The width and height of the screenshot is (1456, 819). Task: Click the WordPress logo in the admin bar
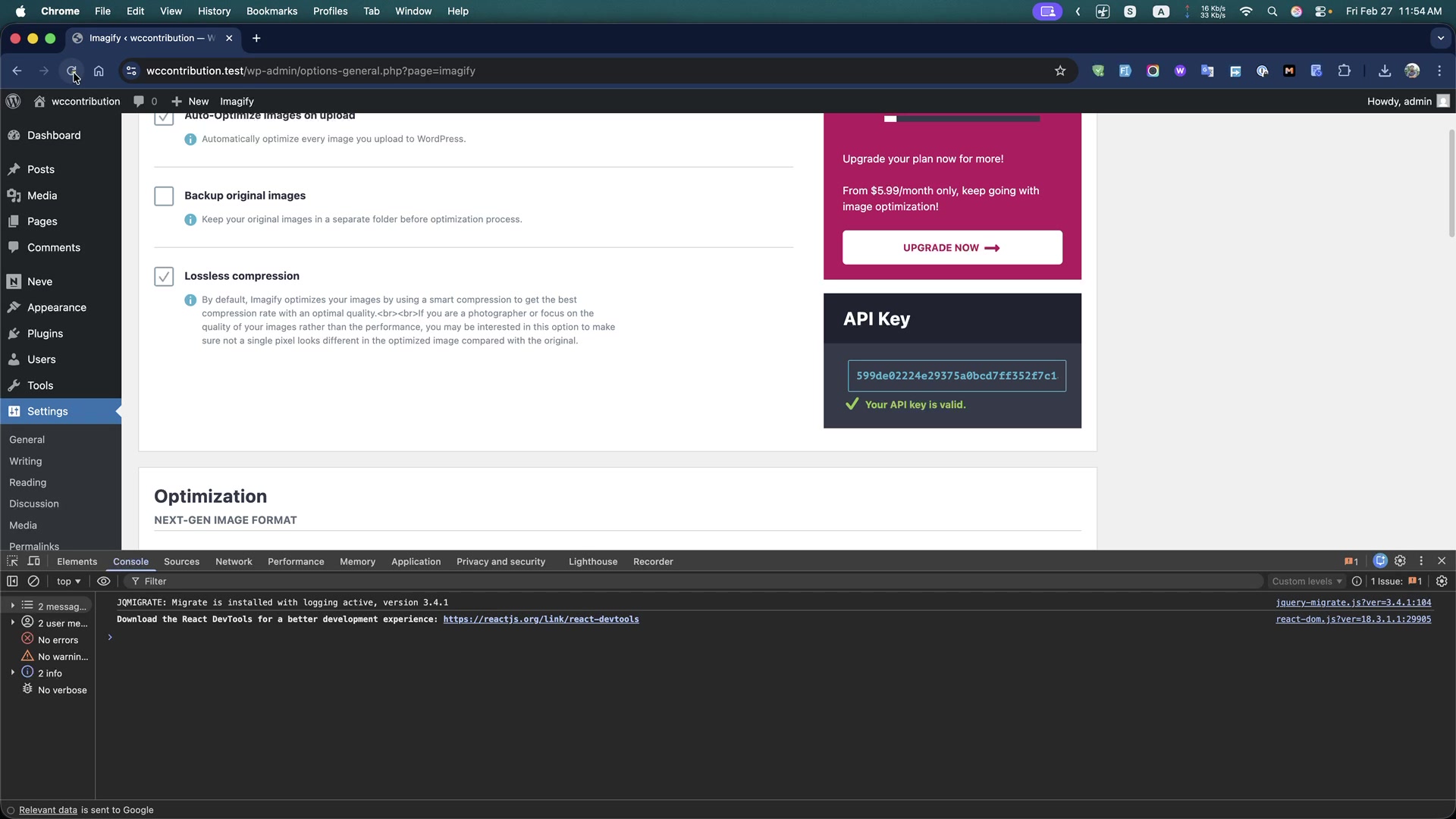pos(13,101)
